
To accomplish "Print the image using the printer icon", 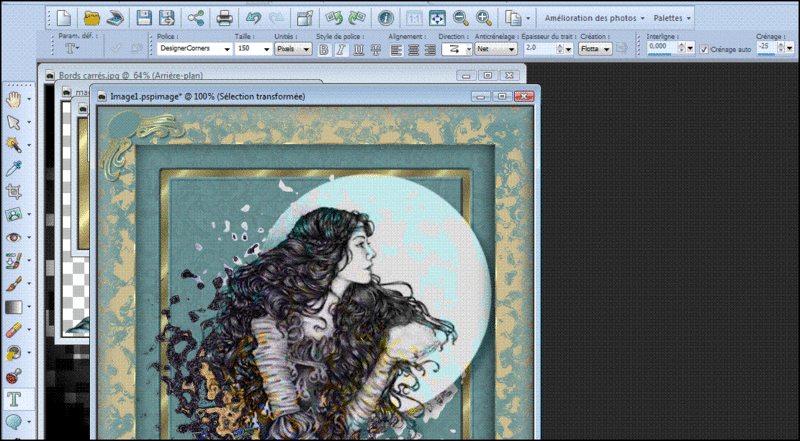I will tap(224, 18).
